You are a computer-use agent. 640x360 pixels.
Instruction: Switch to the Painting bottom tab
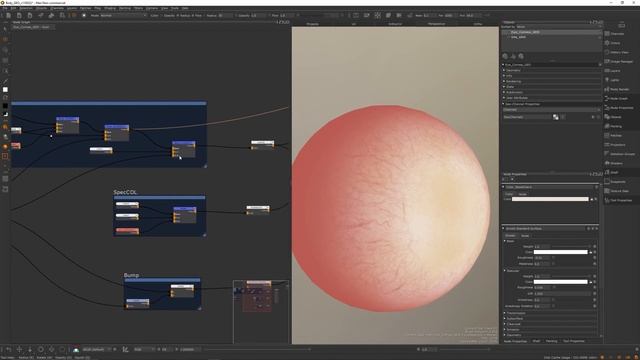click(x=551, y=341)
